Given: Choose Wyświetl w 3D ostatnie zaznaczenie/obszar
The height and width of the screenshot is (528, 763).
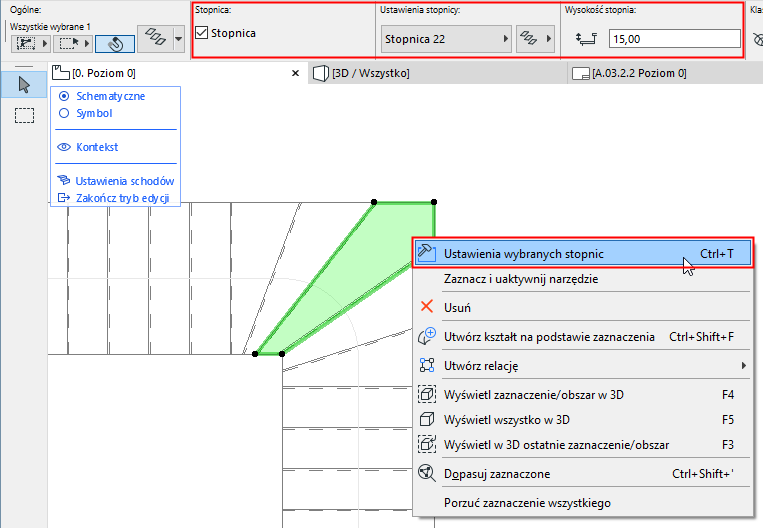Looking at the screenshot, I should tap(583, 445).
